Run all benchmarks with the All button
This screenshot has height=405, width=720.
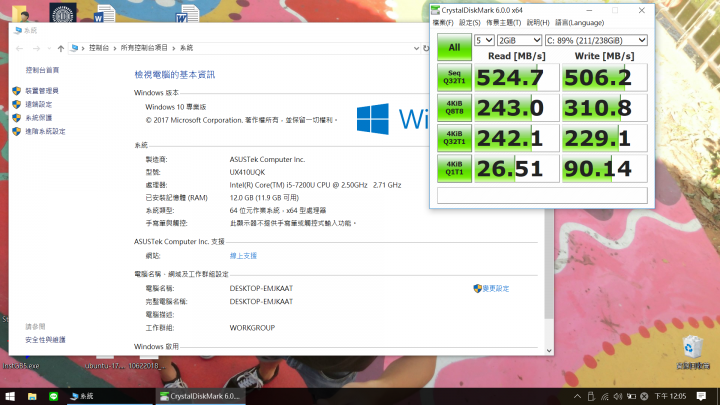[x=454, y=47]
